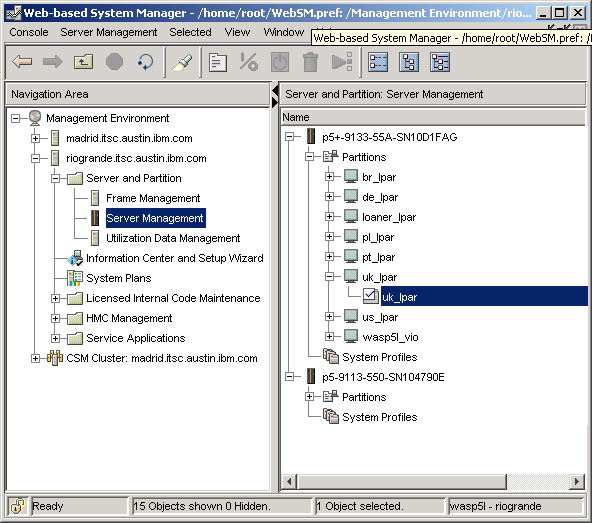592x523 pixels.
Task: Click the p5-9113-550 System Profiles icon
Action: [x=331, y=417]
